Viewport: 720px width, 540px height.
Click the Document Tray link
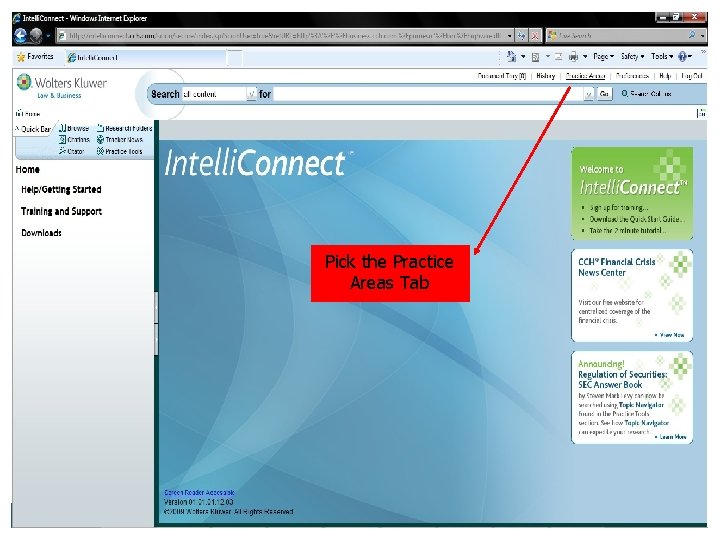(x=501, y=76)
